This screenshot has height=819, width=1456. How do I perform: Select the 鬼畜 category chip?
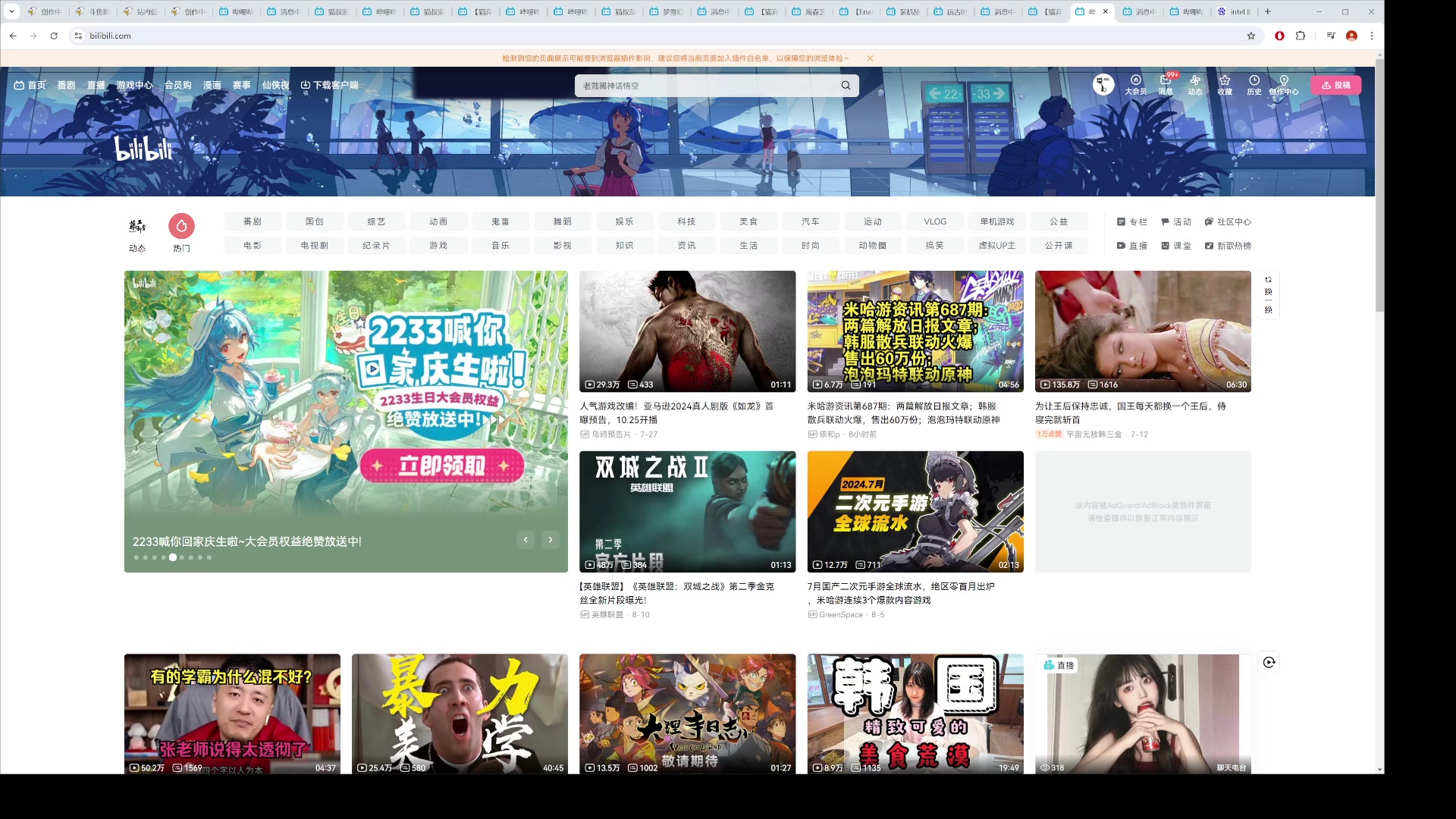click(x=500, y=221)
